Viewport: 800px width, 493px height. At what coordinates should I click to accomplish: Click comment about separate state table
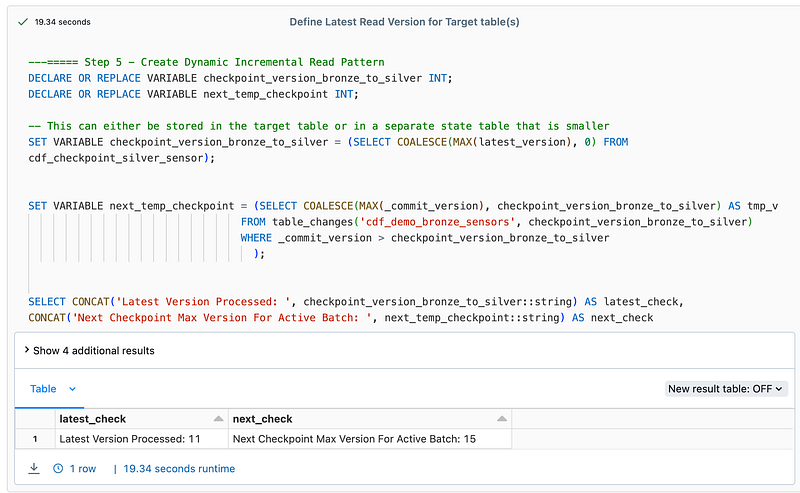[319, 126]
